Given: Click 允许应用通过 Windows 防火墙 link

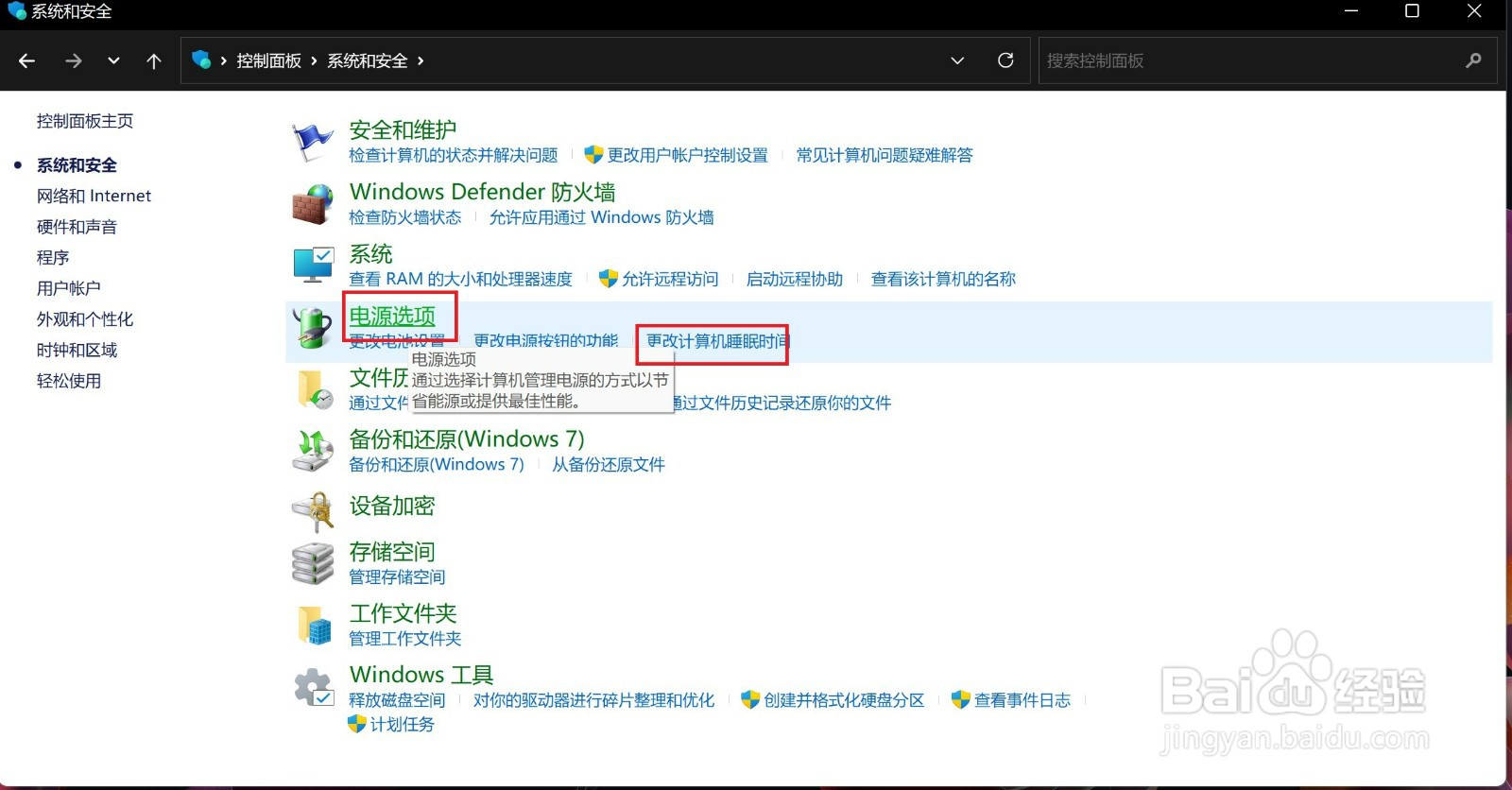Looking at the screenshot, I should 601,217.
